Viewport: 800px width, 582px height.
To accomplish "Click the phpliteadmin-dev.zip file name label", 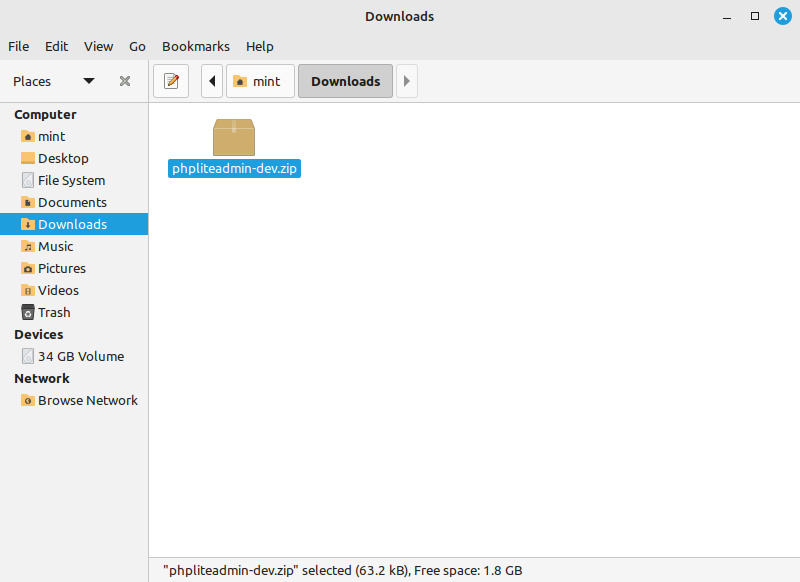I will pos(234,168).
